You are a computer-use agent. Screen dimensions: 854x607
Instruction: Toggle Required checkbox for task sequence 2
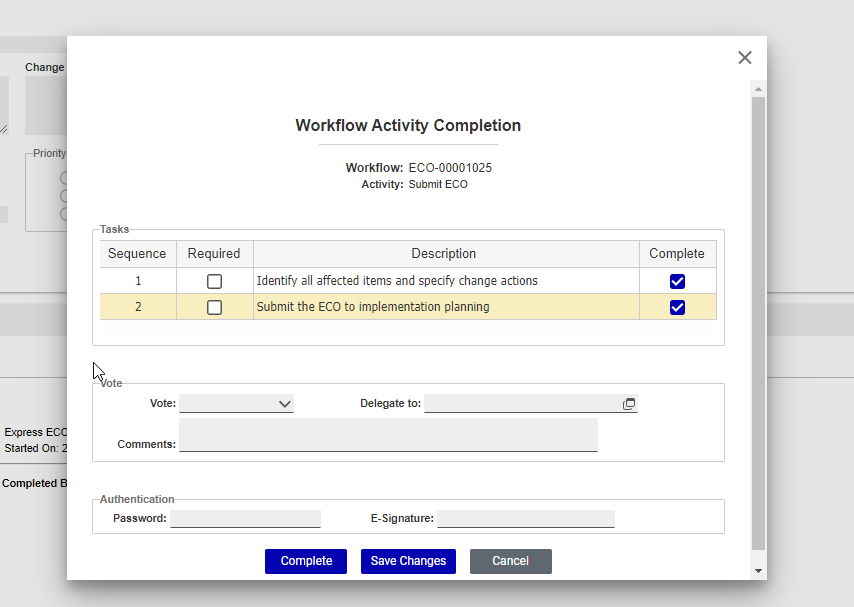(215, 307)
